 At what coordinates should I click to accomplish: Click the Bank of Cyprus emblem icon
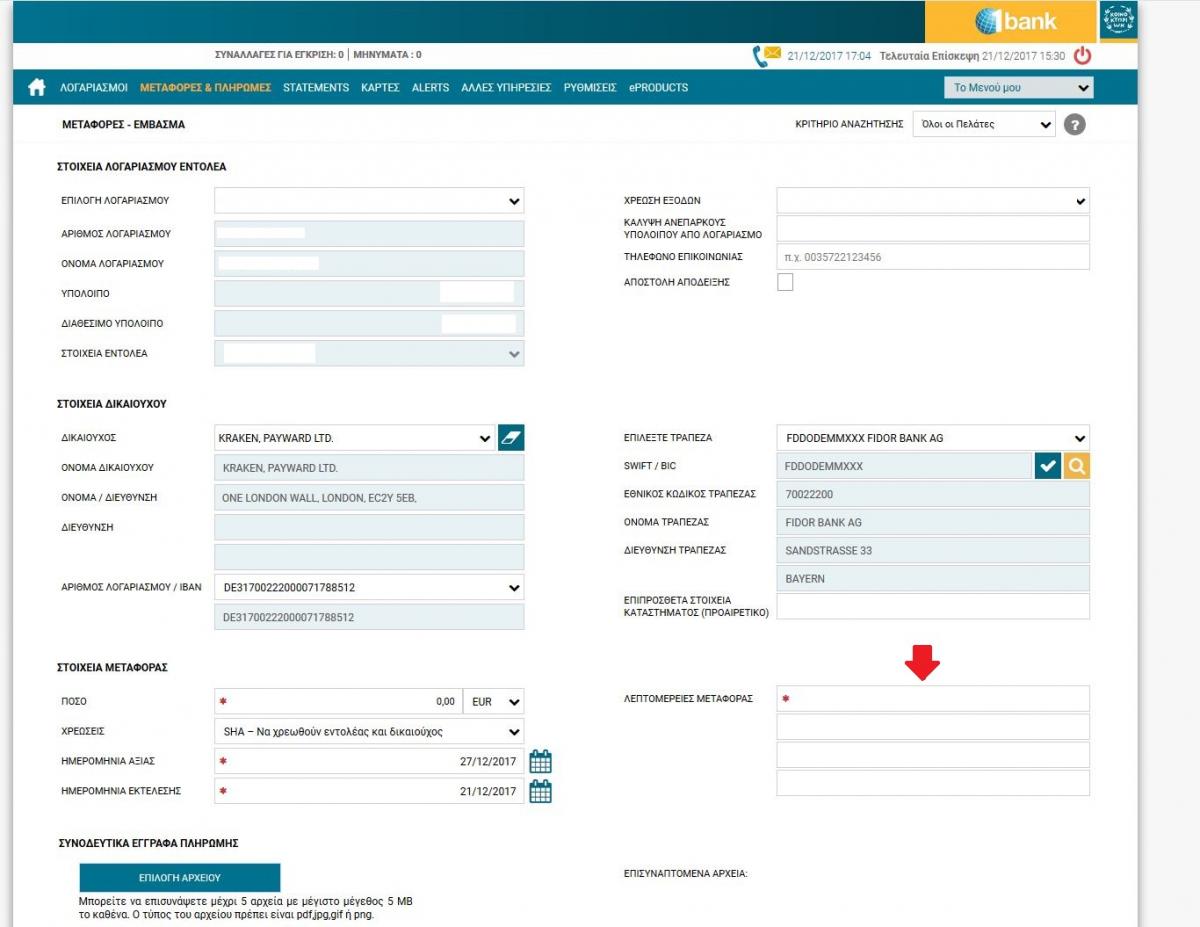click(1118, 20)
